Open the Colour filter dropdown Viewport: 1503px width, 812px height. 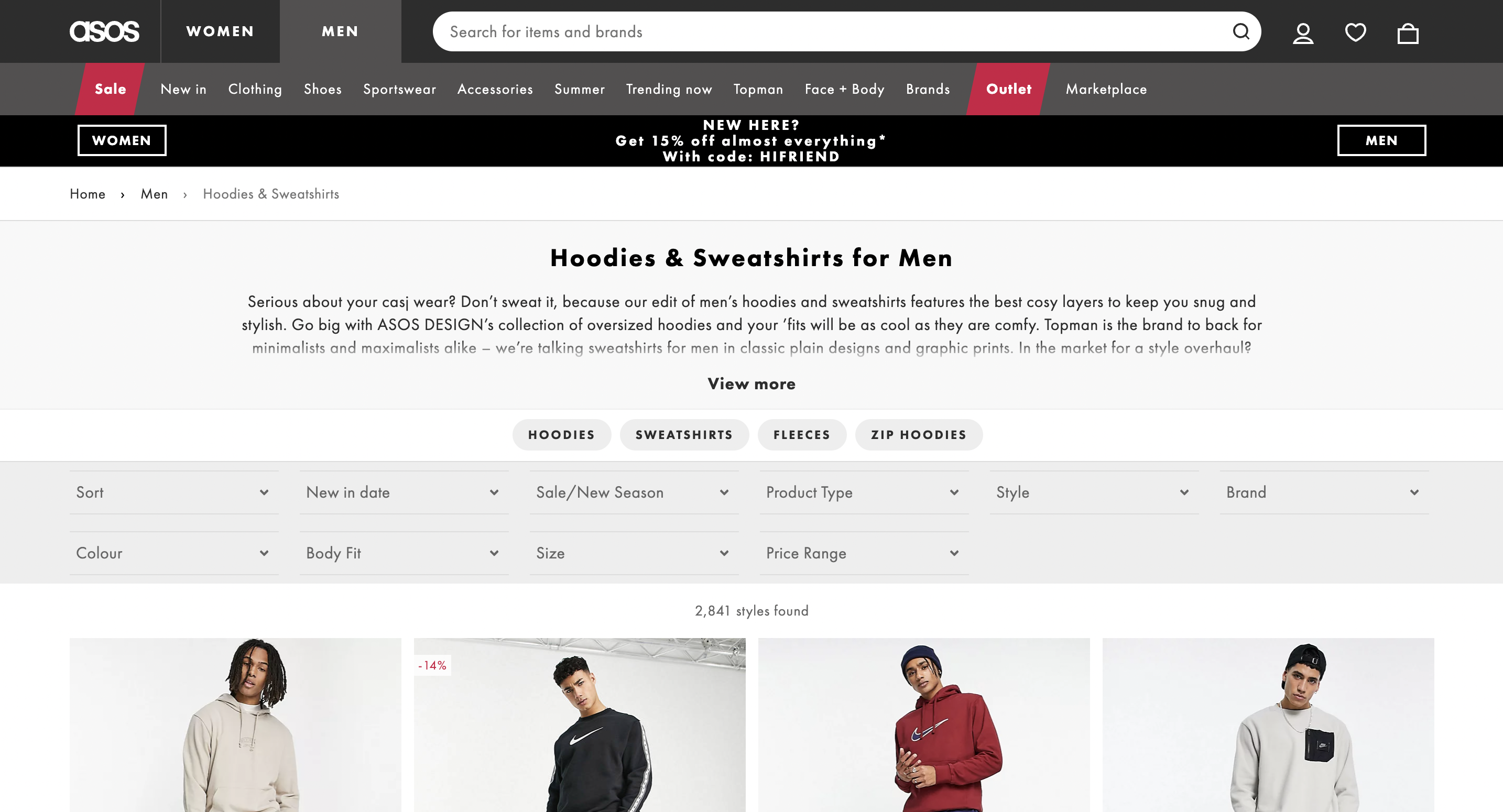pyautogui.click(x=174, y=553)
